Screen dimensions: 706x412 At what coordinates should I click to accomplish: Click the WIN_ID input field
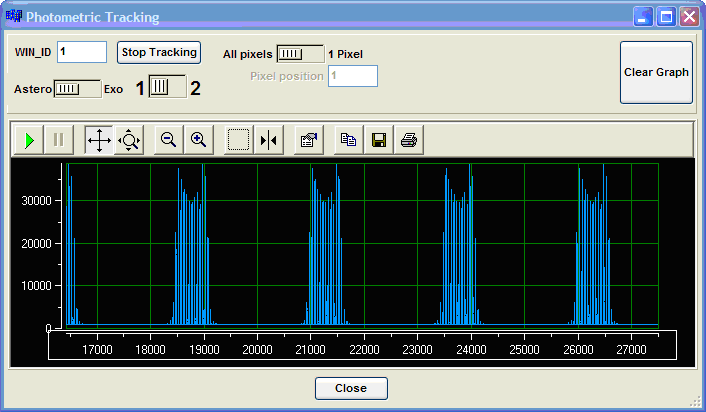tap(82, 52)
